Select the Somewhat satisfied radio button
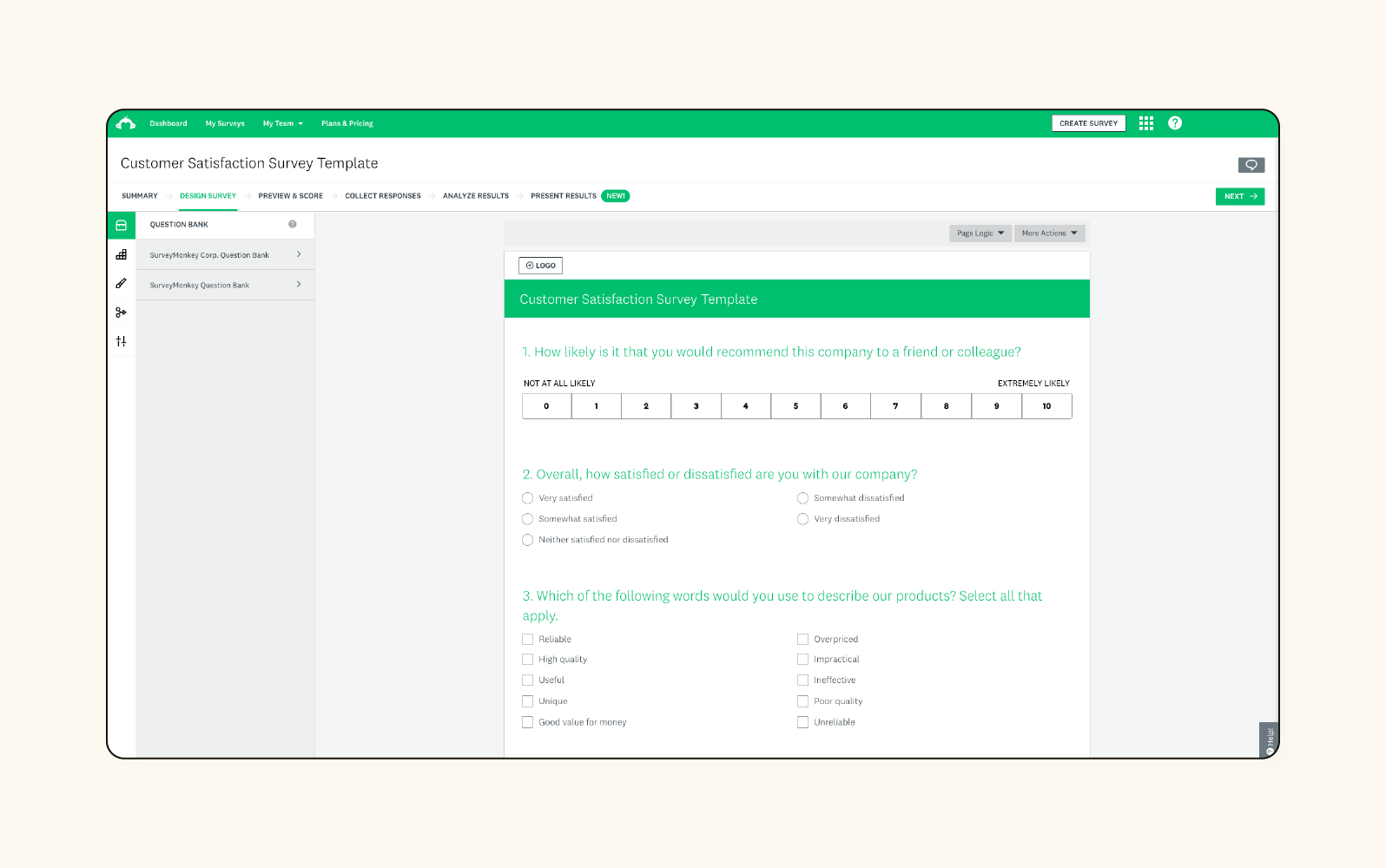1386x868 pixels. (527, 519)
